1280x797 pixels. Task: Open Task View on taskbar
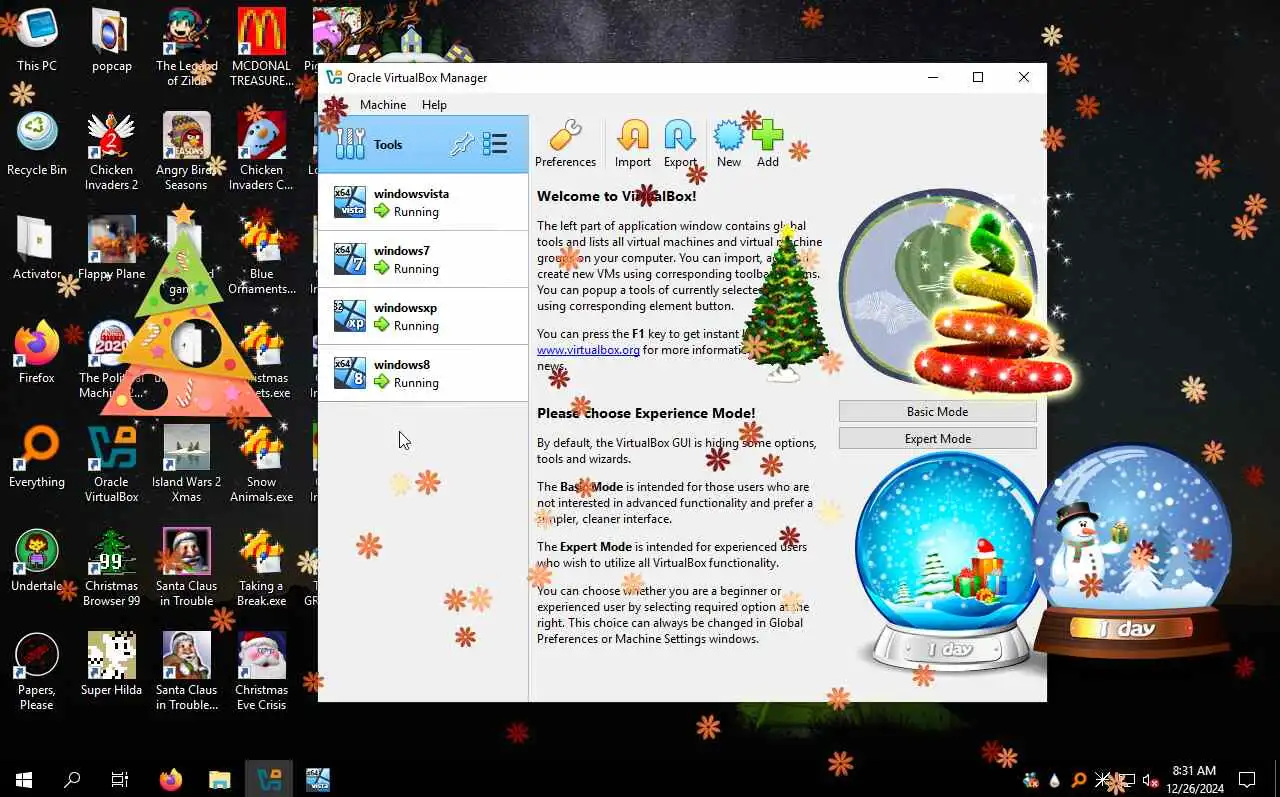pyautogui.click(x=120, y=779)
